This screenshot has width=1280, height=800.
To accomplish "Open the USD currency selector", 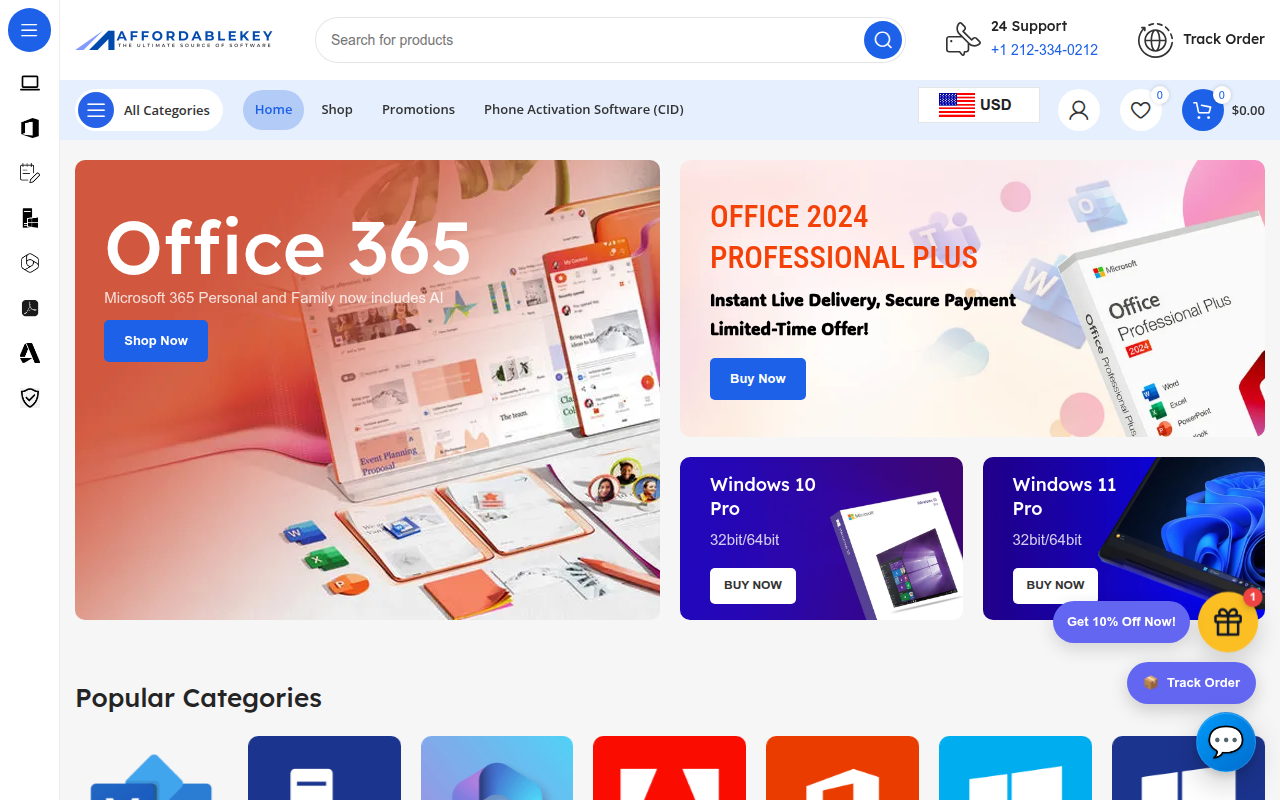I will [x=979, y=105].
